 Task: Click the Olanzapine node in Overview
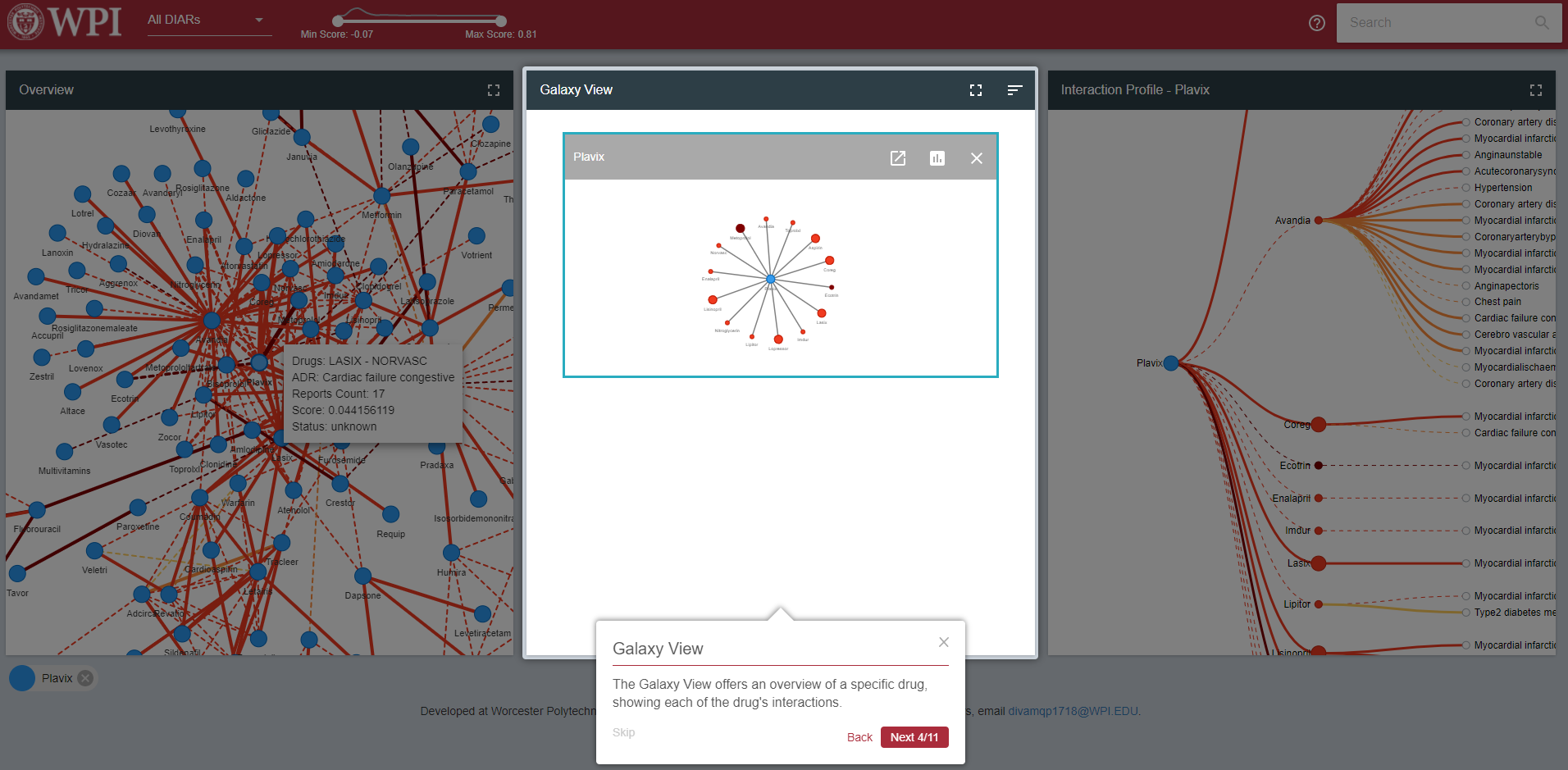(411, 148)
